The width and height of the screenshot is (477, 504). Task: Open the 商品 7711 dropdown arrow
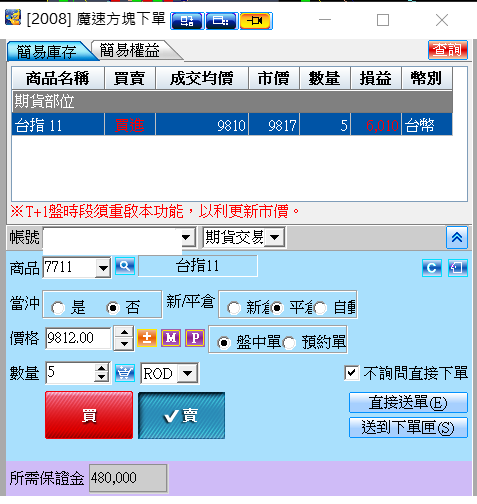tap(103, 268)
